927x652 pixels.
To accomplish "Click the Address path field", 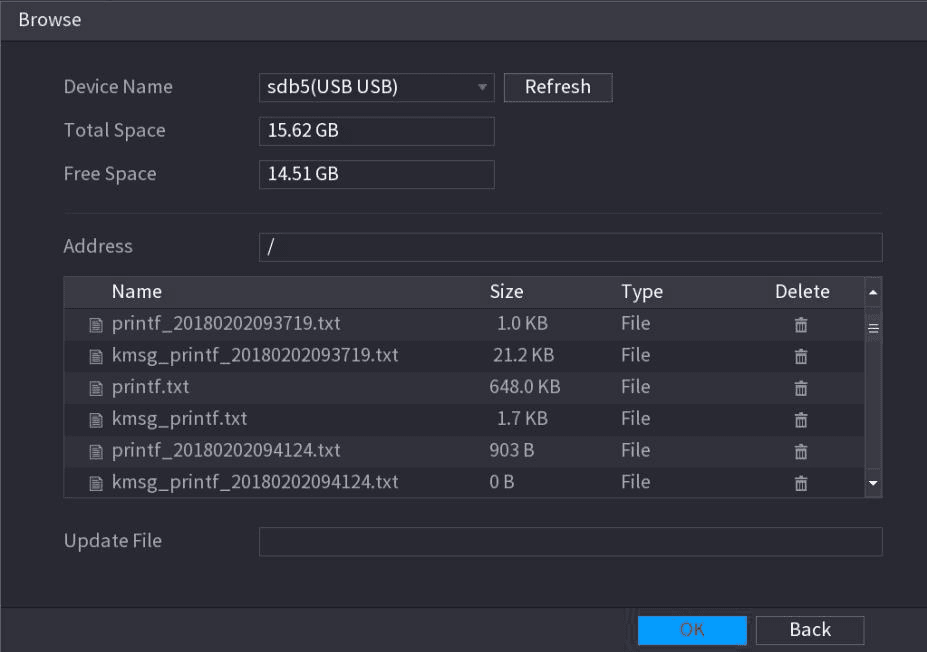I will [571, 247].
